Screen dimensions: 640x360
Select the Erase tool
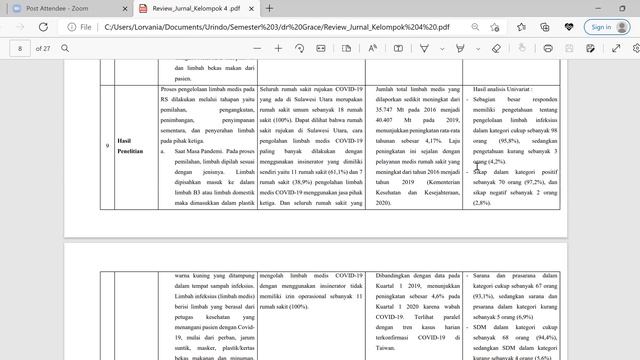496,48
